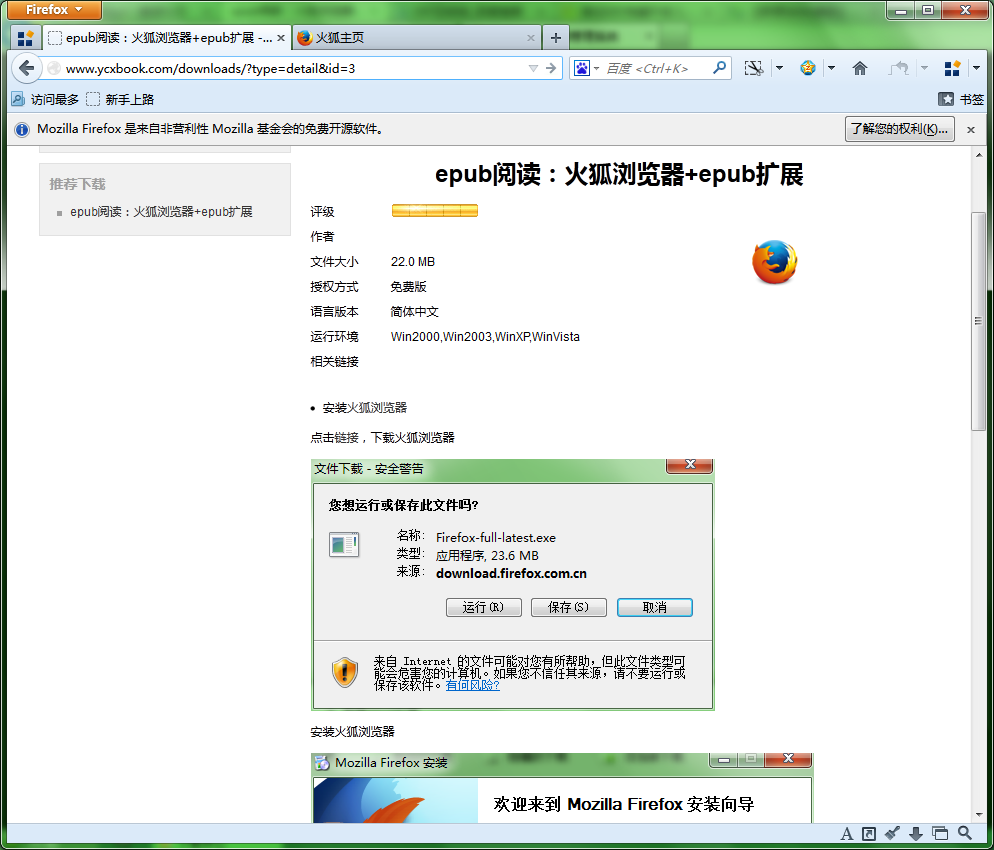Click the blue info icon in notification bar
The width and height of the screenshot is (994, 850).
pyautogui.click(x=22, y=129)
